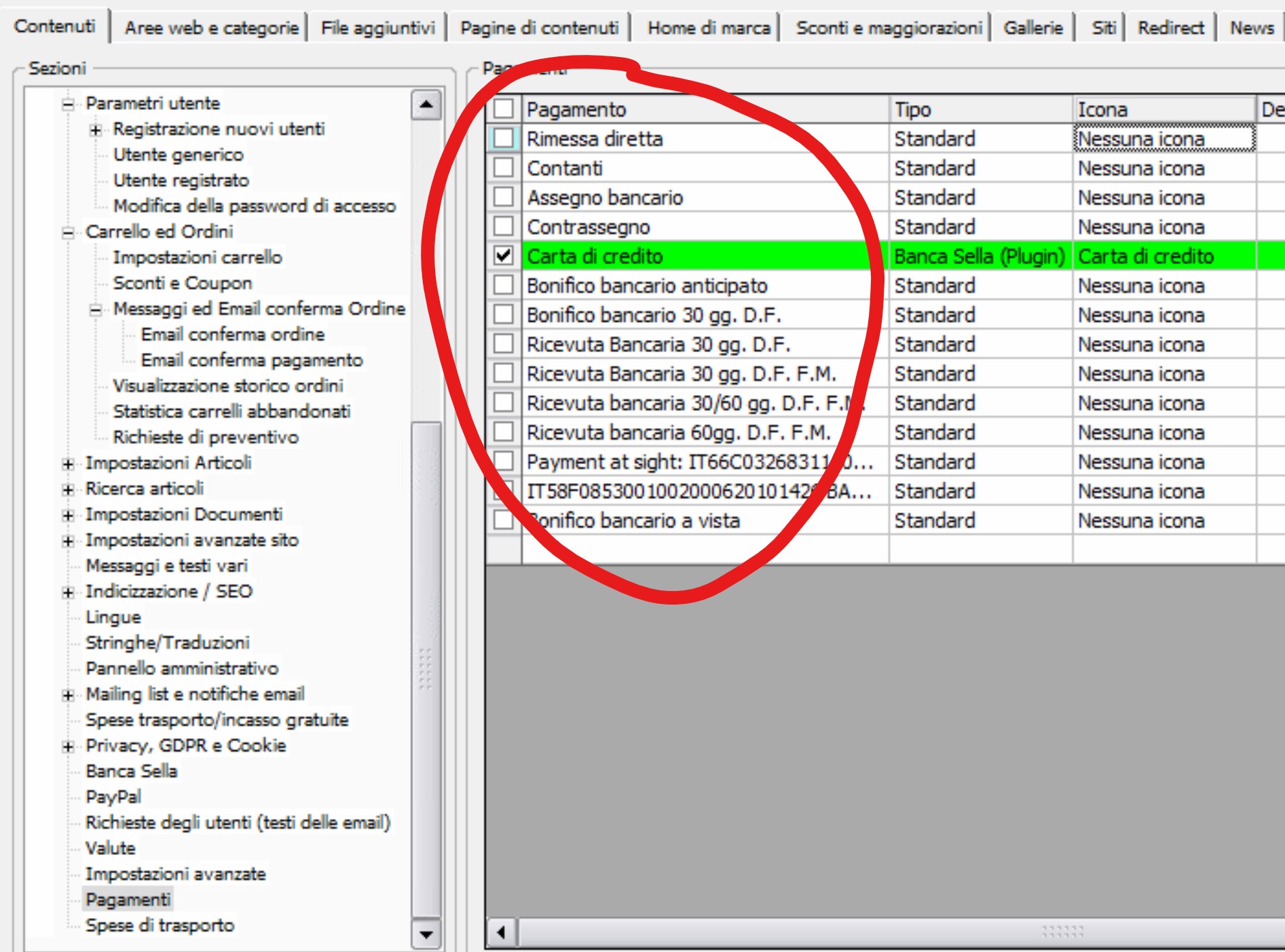Collapse Messaggi ed Email conferma Ordine node
Screen dimensions: 1285x952
pos(96,310)
